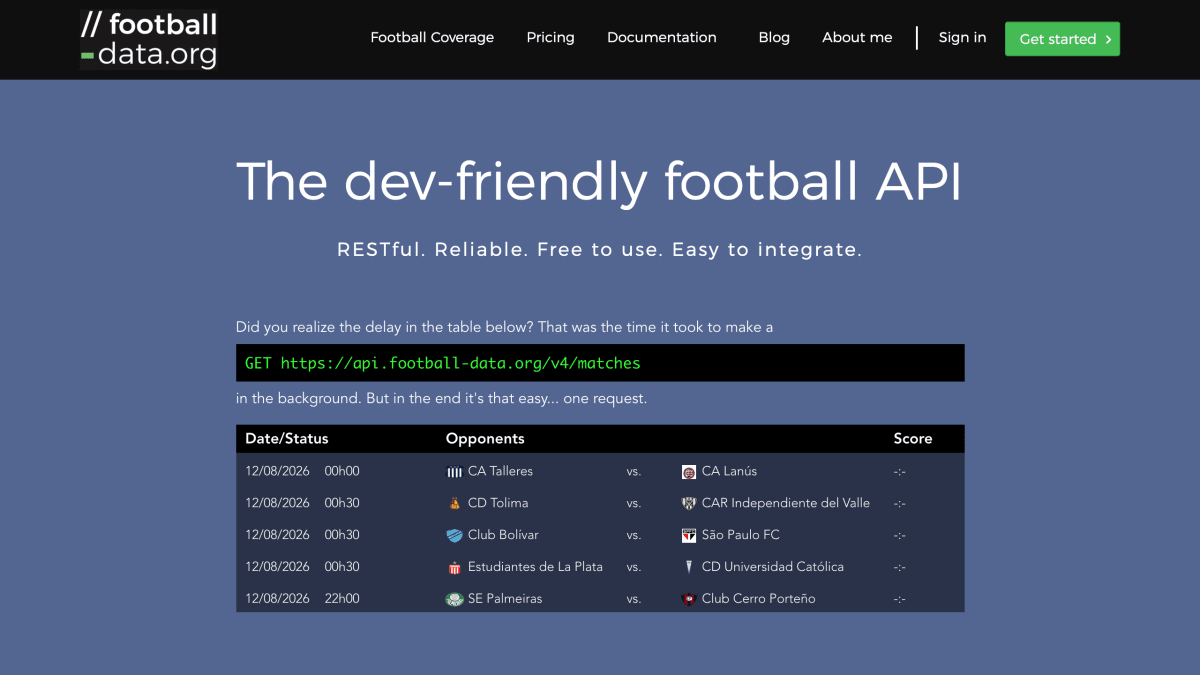This screenshot has height=675, width=1200.
Task: Click the score in the CA Talleres row
Action: point(900,471)
